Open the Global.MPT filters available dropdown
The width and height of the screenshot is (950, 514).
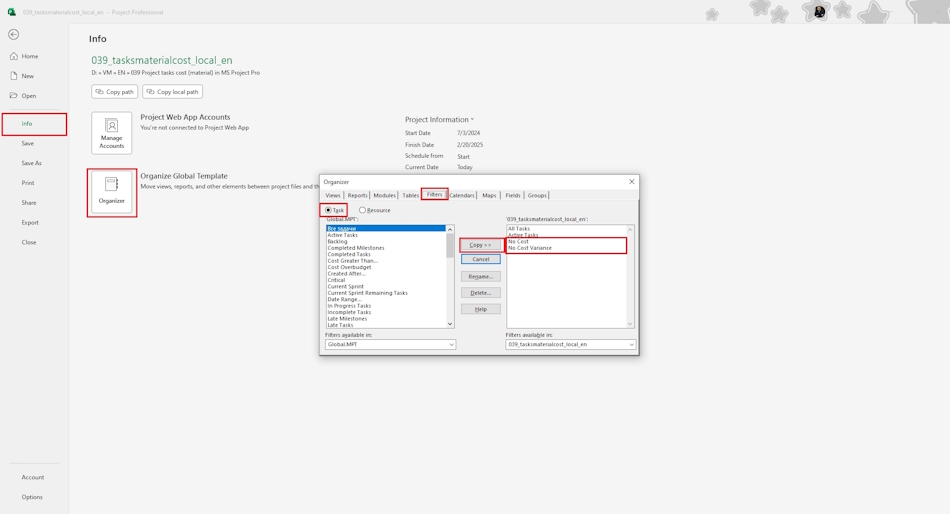(451, 344)
